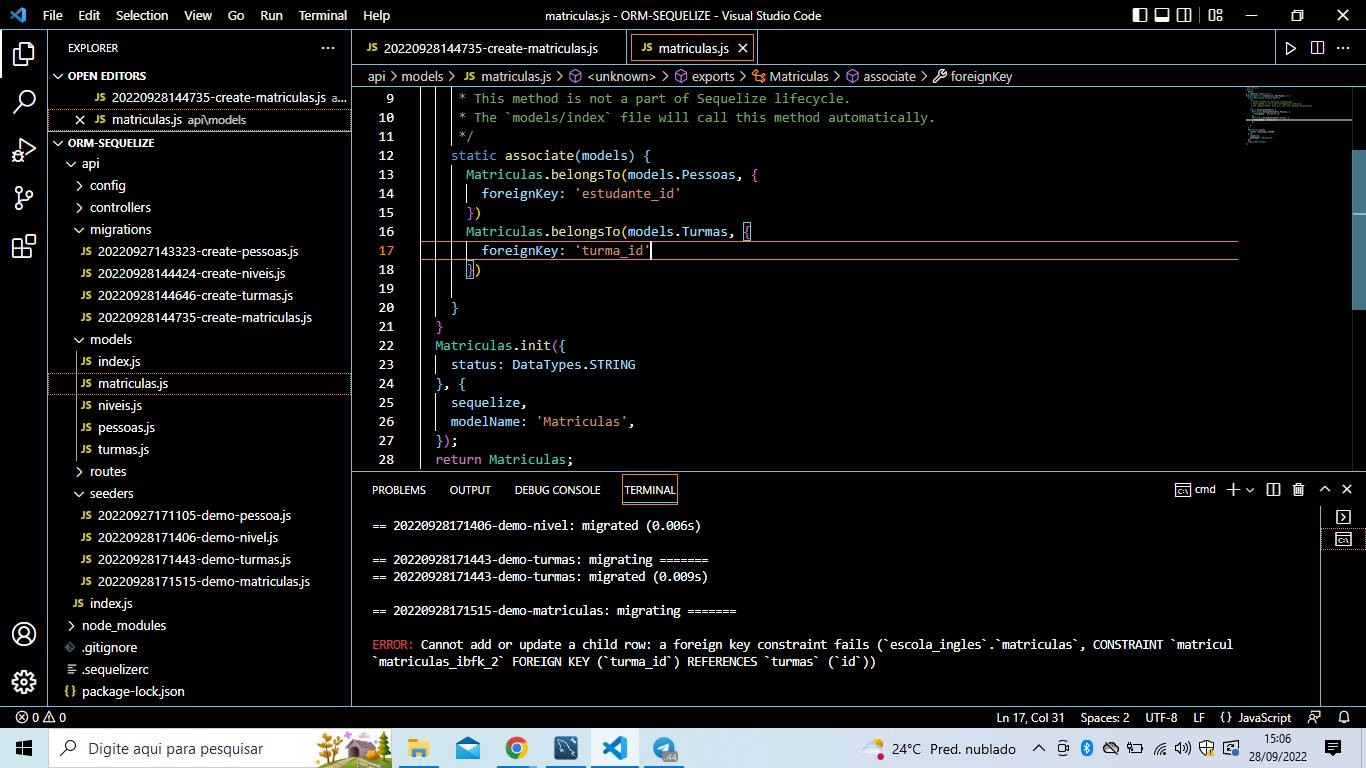This screenshot has width=1366, height=768.
Task: Click UTF-8 encoding in status bar
Action: [1161, 717]
